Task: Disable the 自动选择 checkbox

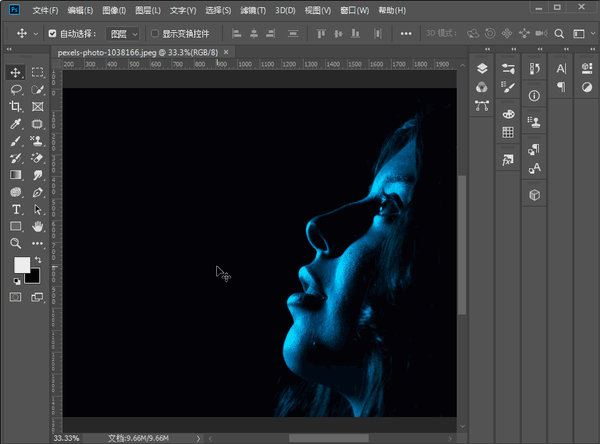Action: pyautogui.click(x=53, y=33)
